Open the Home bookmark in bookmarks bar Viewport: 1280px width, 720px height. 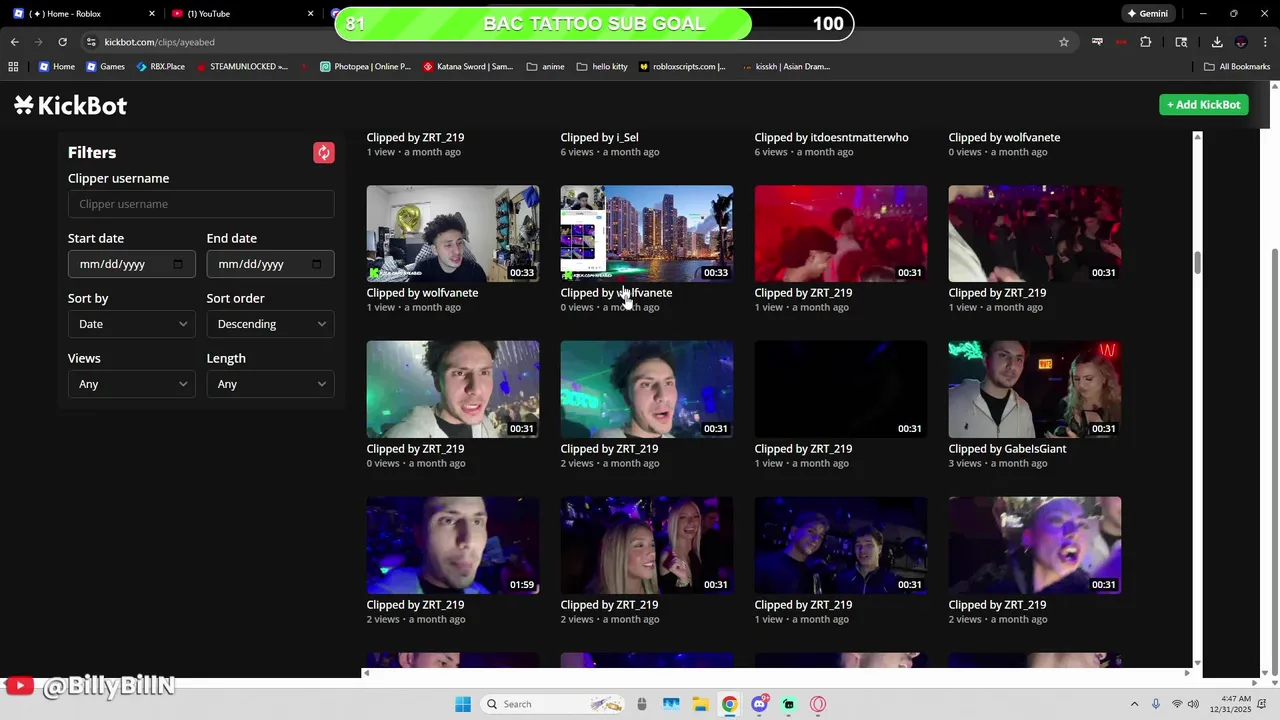[57, 67]
